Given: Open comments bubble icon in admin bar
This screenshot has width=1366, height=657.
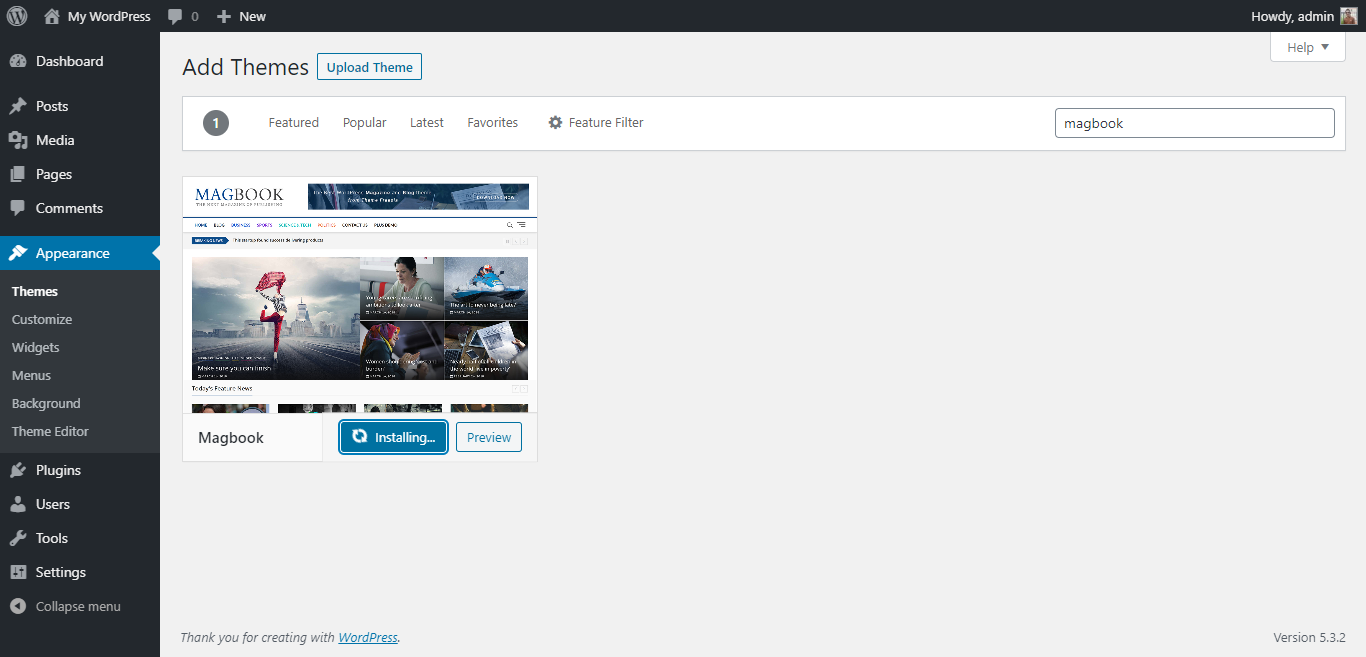Looking at the screenshot, I should pos(175,16).
